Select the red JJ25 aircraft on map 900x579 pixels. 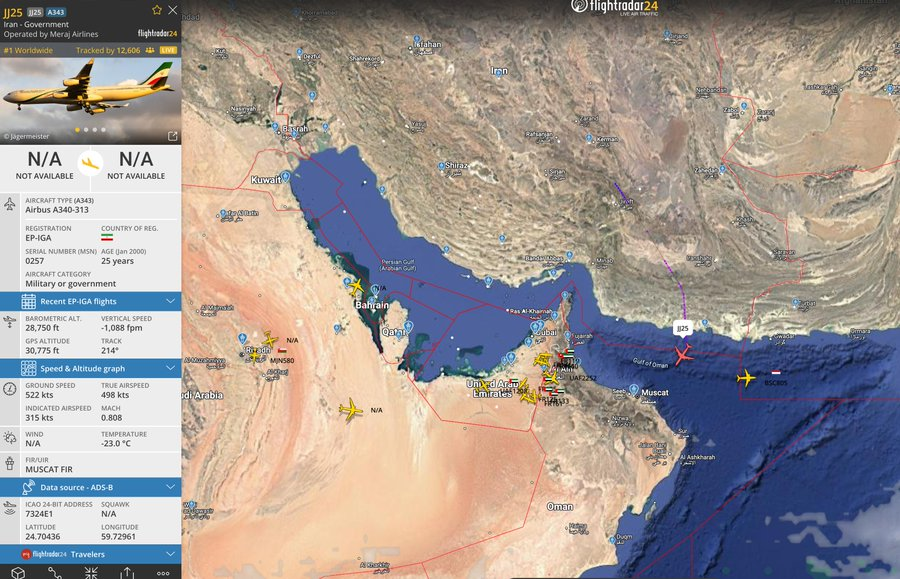[x=682, y=355]
